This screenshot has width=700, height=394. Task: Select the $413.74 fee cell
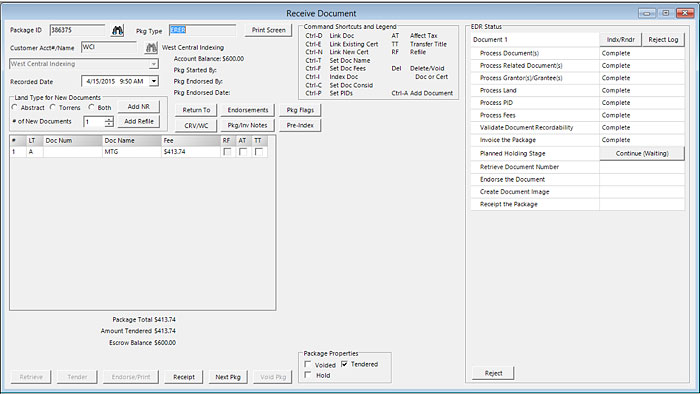191,152
